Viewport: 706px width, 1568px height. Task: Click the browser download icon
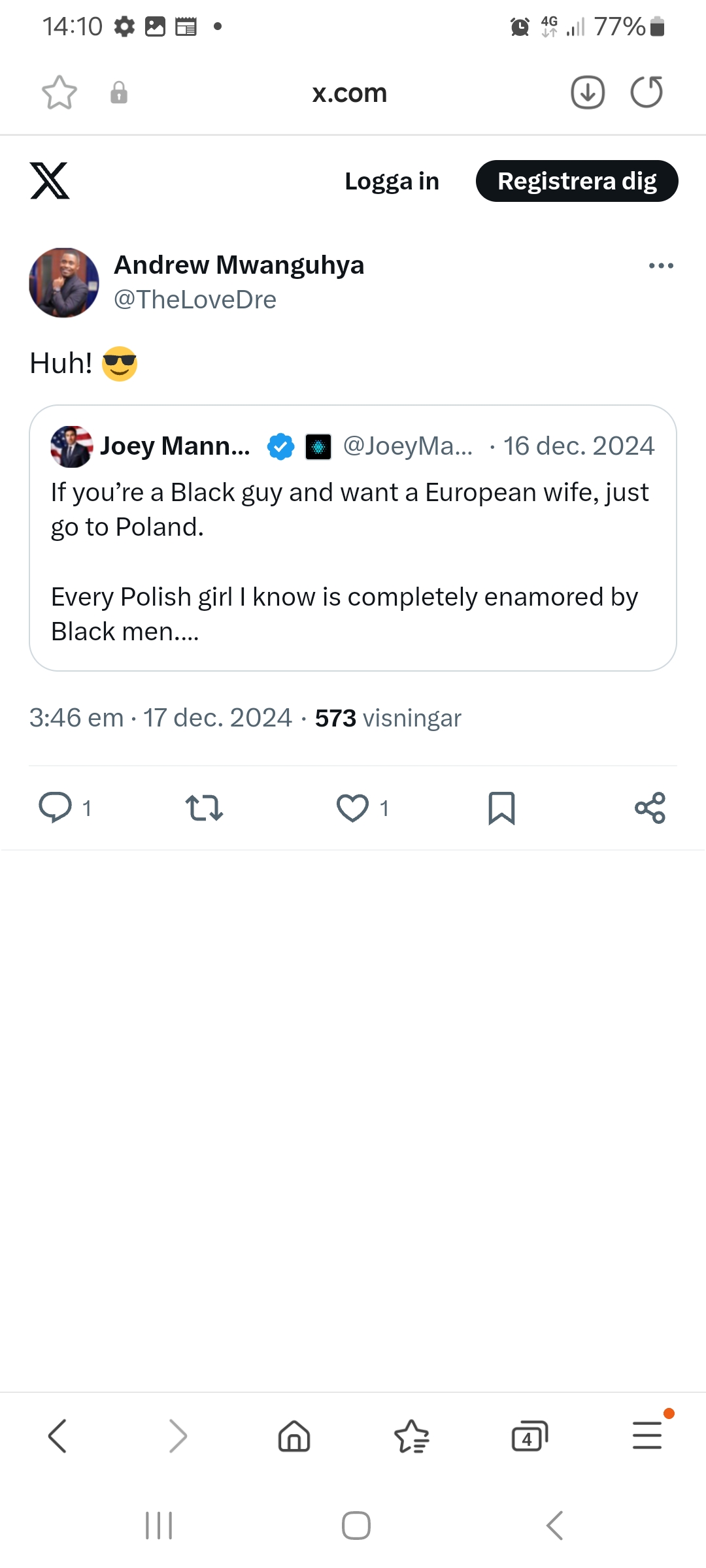click(x=588, y=92)
